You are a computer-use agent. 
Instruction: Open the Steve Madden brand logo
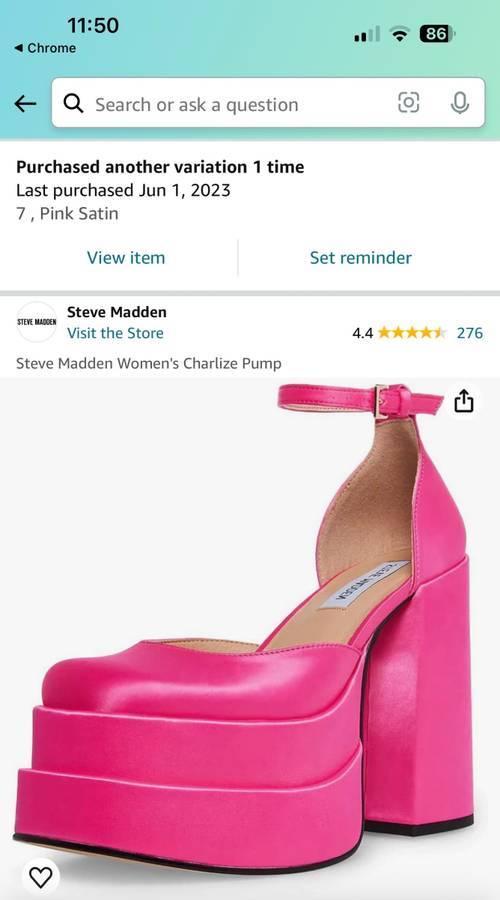37,322
